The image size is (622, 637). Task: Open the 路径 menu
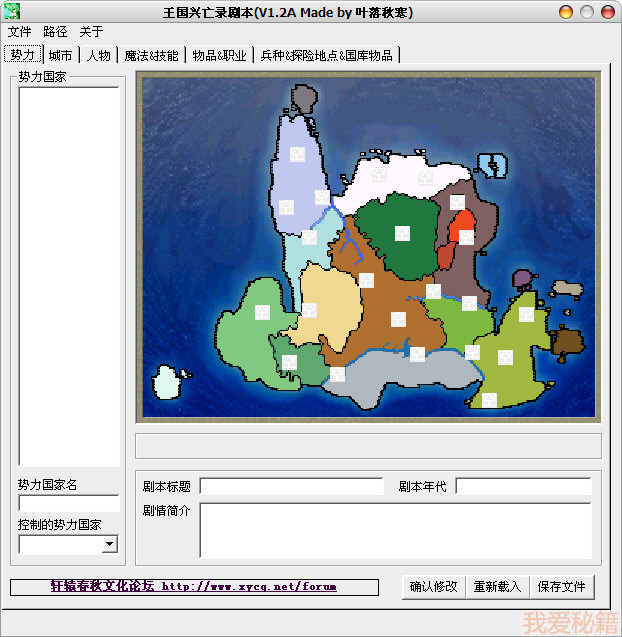55,32
